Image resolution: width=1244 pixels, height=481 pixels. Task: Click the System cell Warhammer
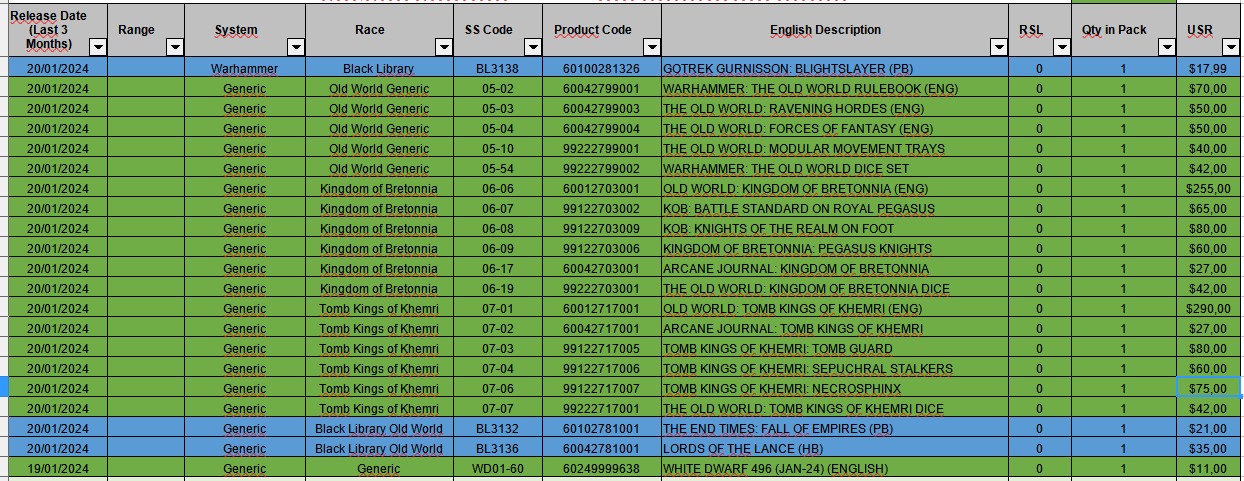pos(245,68)
